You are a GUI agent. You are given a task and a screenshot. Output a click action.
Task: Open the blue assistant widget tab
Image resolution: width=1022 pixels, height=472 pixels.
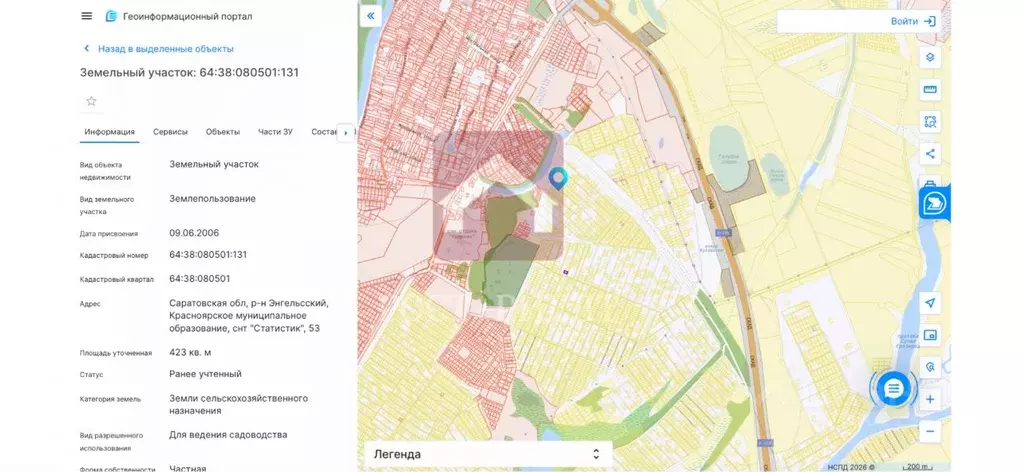[935, 203]
